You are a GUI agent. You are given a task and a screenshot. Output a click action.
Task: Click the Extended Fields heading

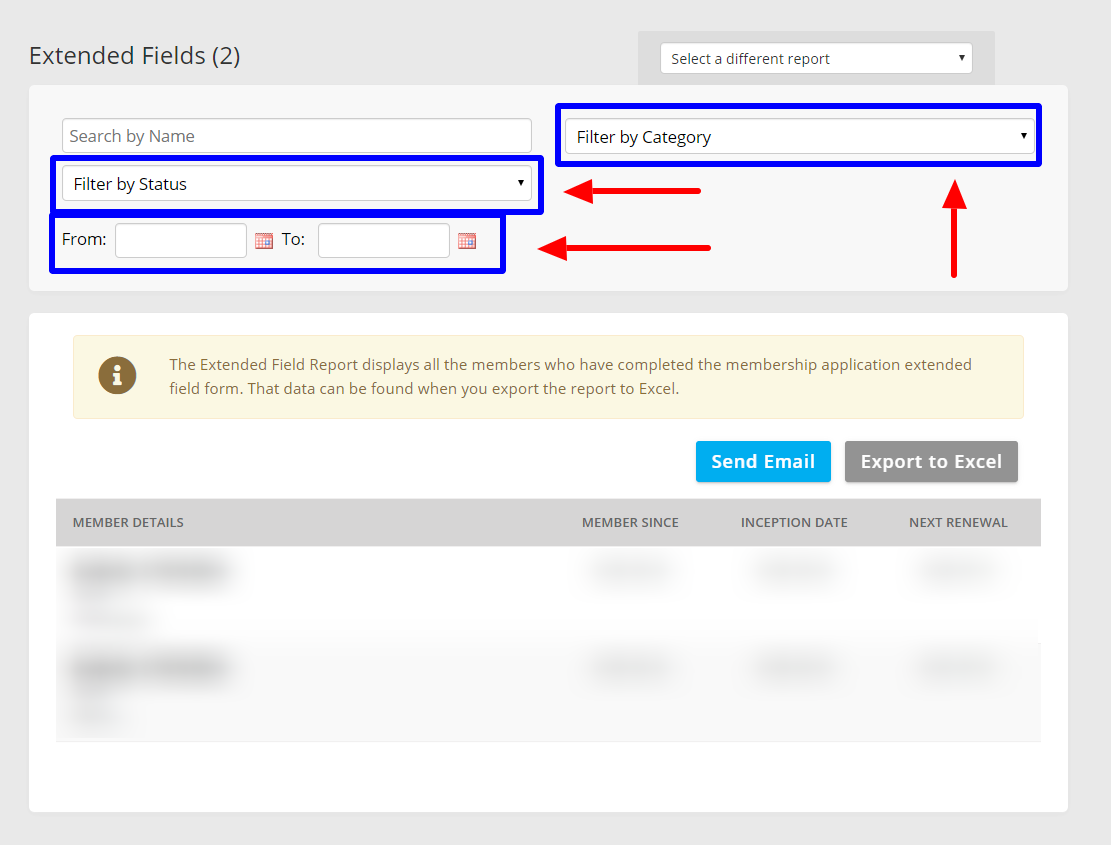[132, 55]
